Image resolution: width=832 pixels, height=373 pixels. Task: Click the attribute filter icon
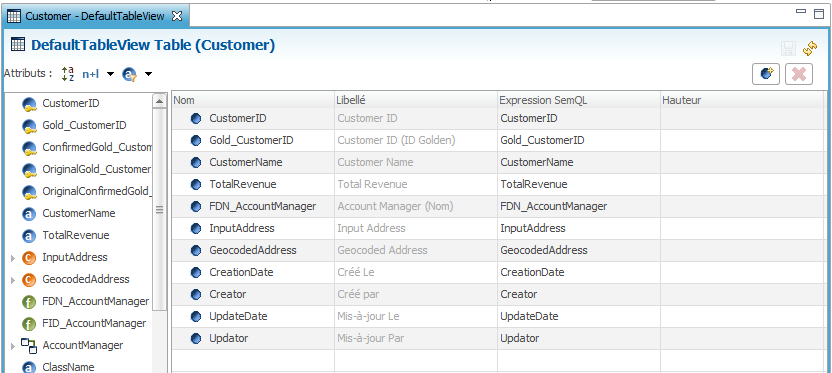(x=129, y=74)
